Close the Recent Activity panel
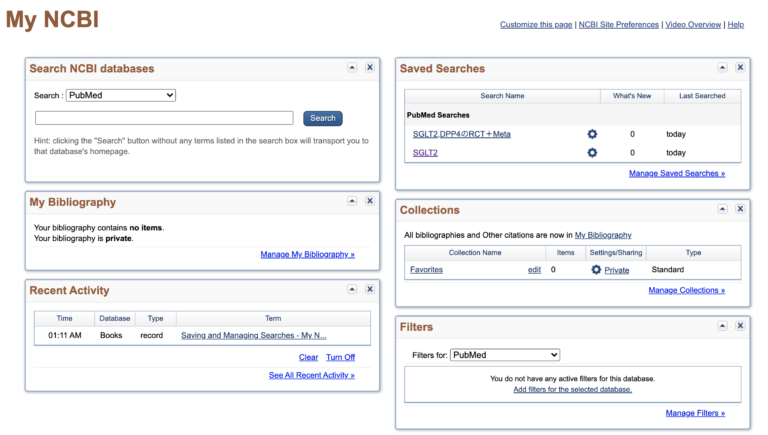The width and height of the screenshot is (768, 435). tap(370, 290)
